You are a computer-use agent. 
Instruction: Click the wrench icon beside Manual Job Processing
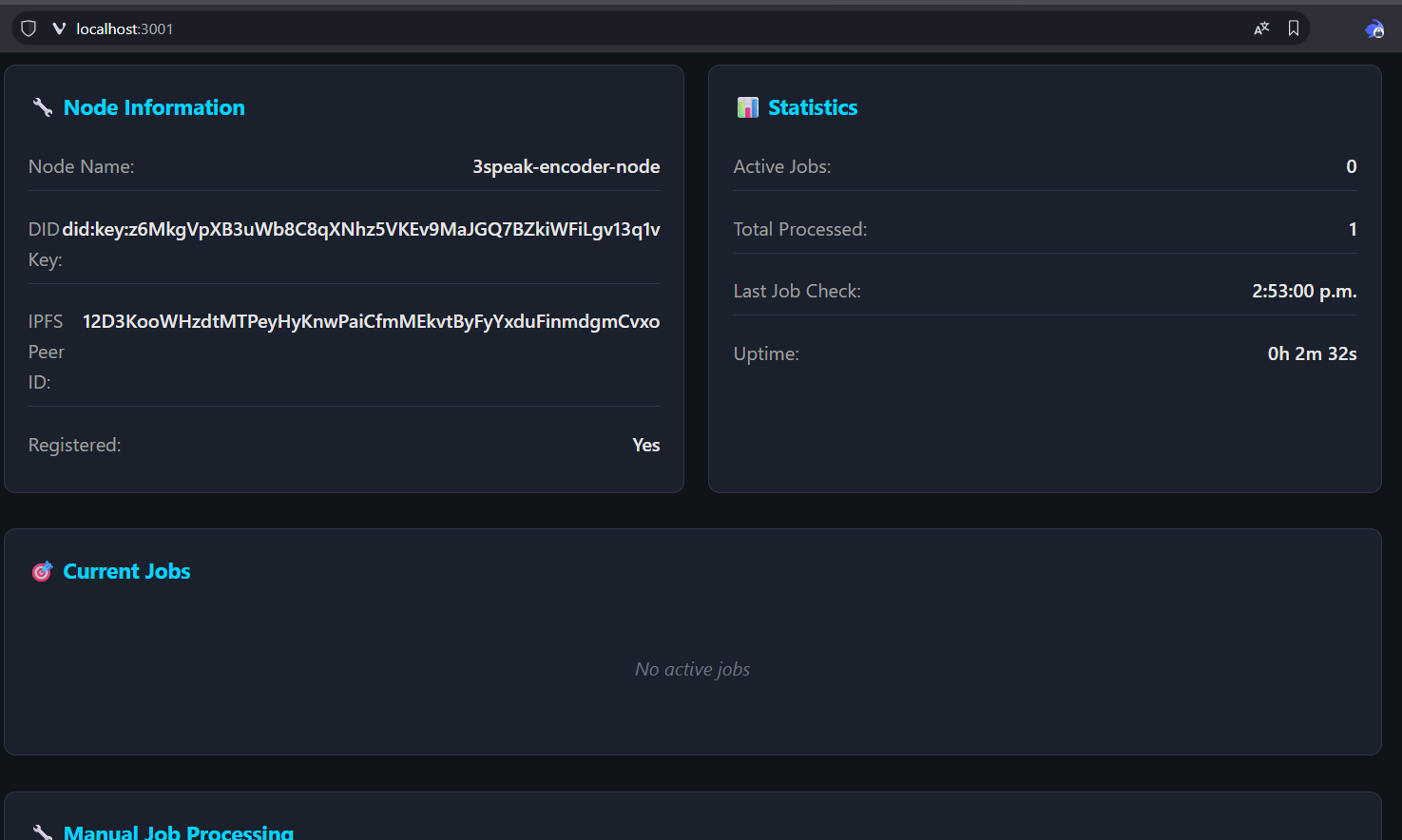click(42, 832)
